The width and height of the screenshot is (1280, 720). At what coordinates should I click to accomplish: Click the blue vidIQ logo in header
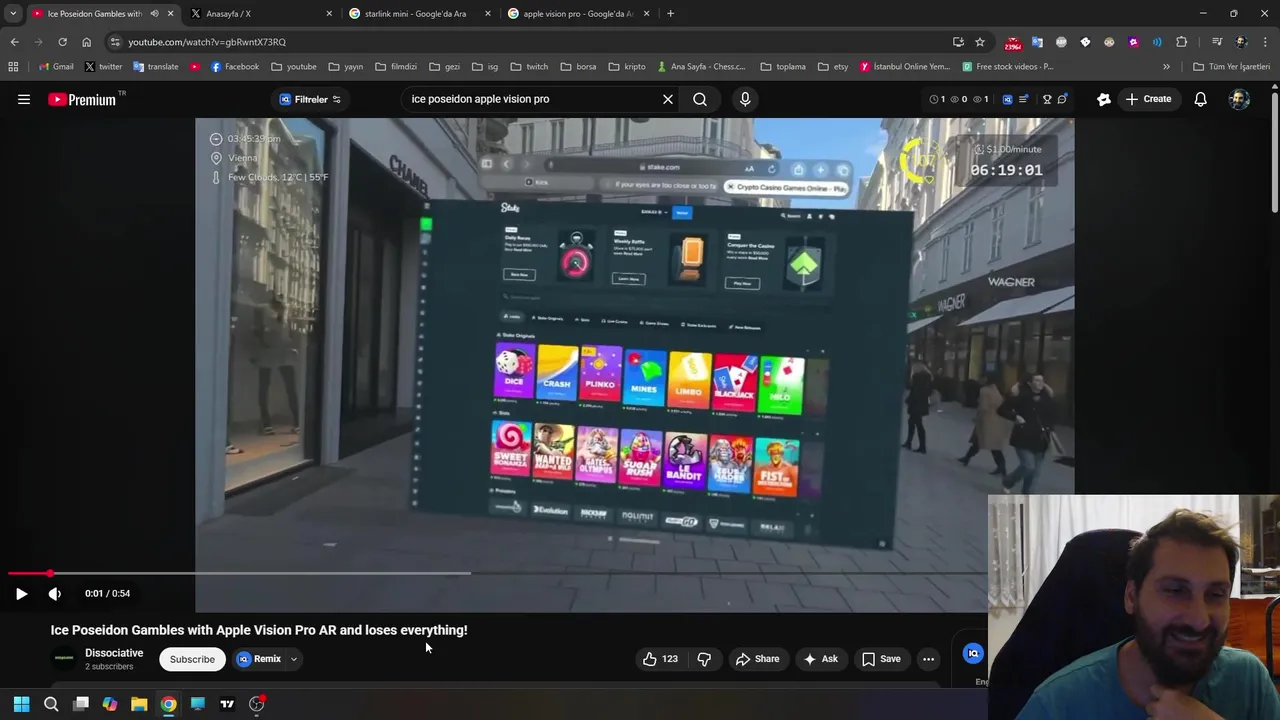coord(1007,99)
